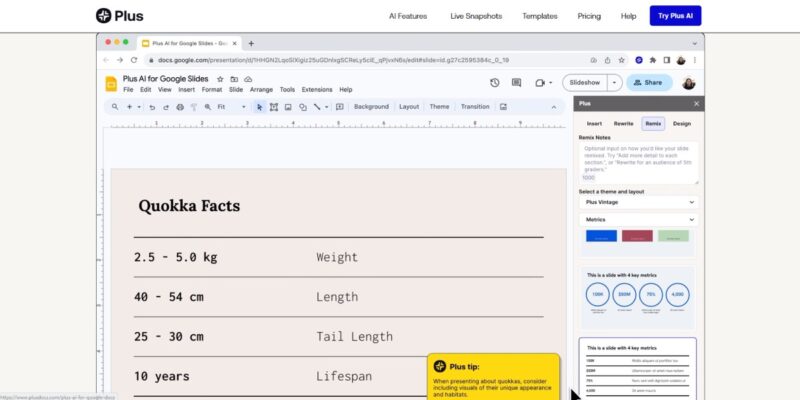The width and height of the screenshot is (800, 400).
Task: Reload the browser page
Action: click(x=134, y=60)
